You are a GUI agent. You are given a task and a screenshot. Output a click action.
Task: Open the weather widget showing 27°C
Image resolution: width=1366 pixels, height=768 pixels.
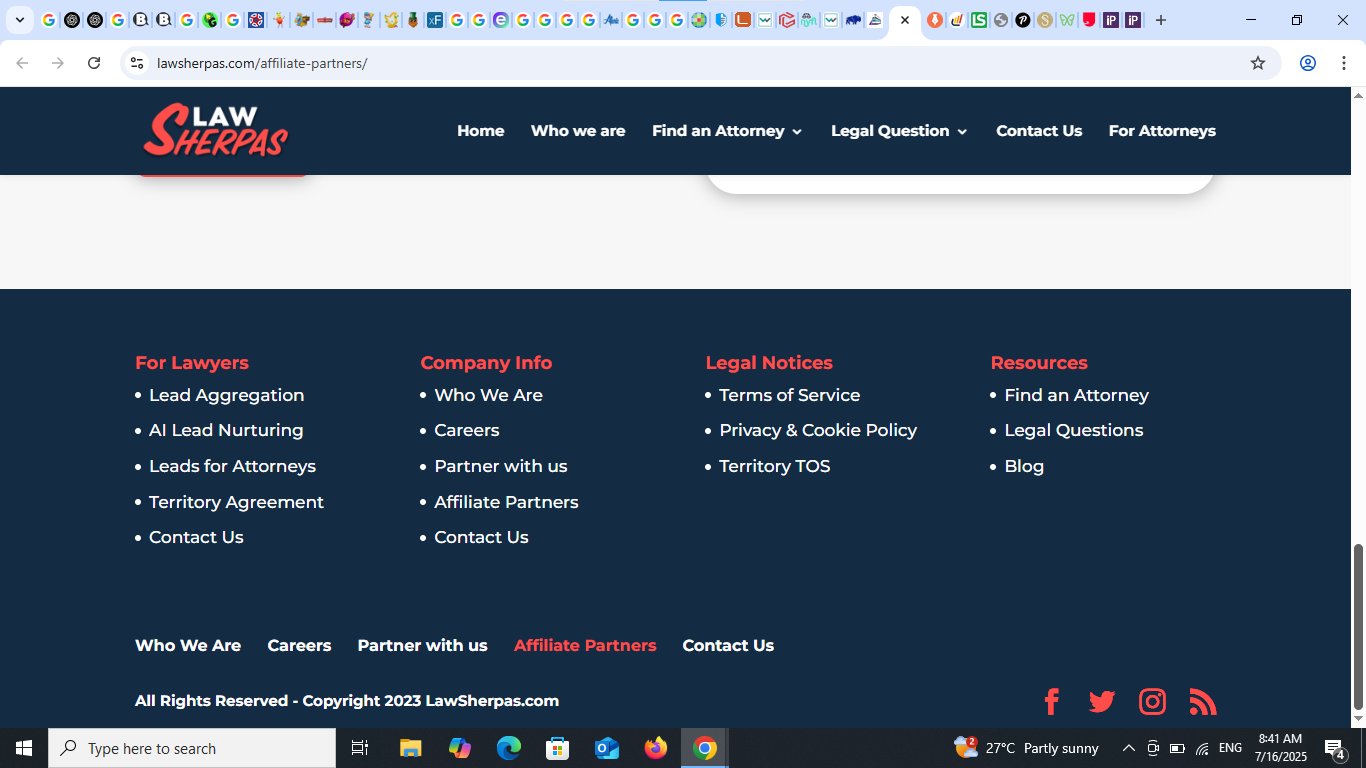tap(1026, 748)
